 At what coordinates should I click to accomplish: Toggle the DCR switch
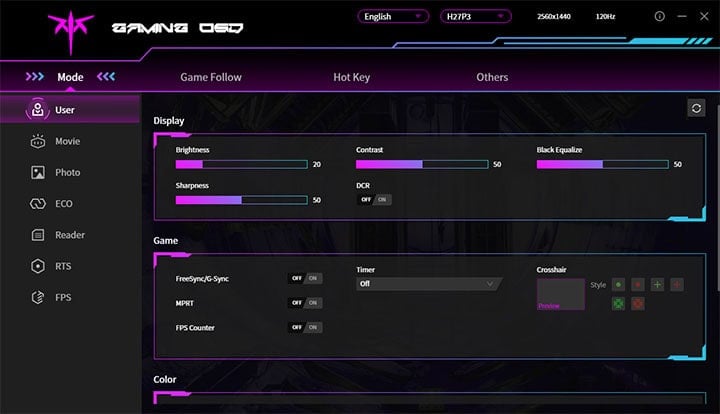pyautogui.click(x=374, y=199)
